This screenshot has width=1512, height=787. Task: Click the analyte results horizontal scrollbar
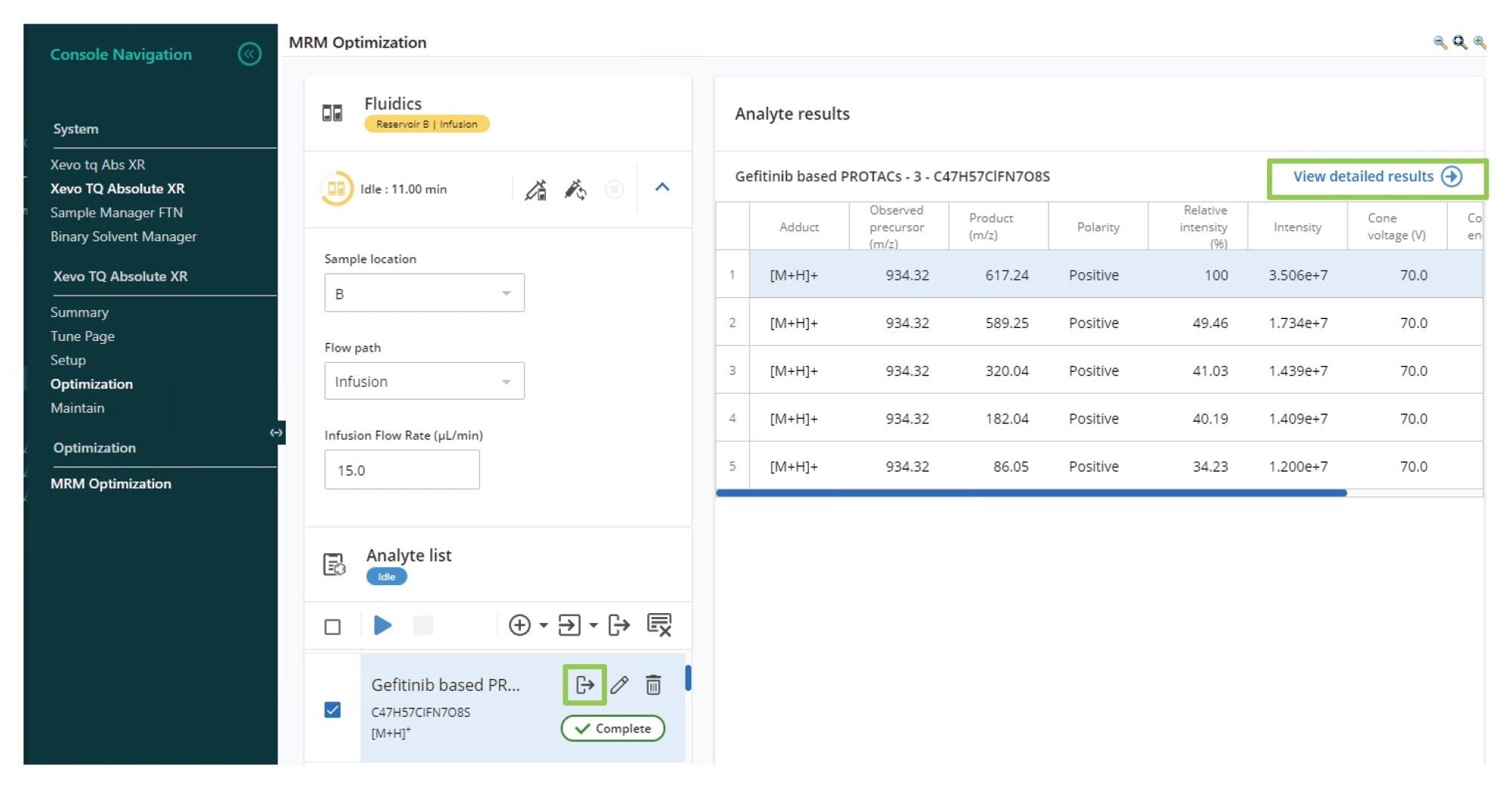click(1031, 493)
